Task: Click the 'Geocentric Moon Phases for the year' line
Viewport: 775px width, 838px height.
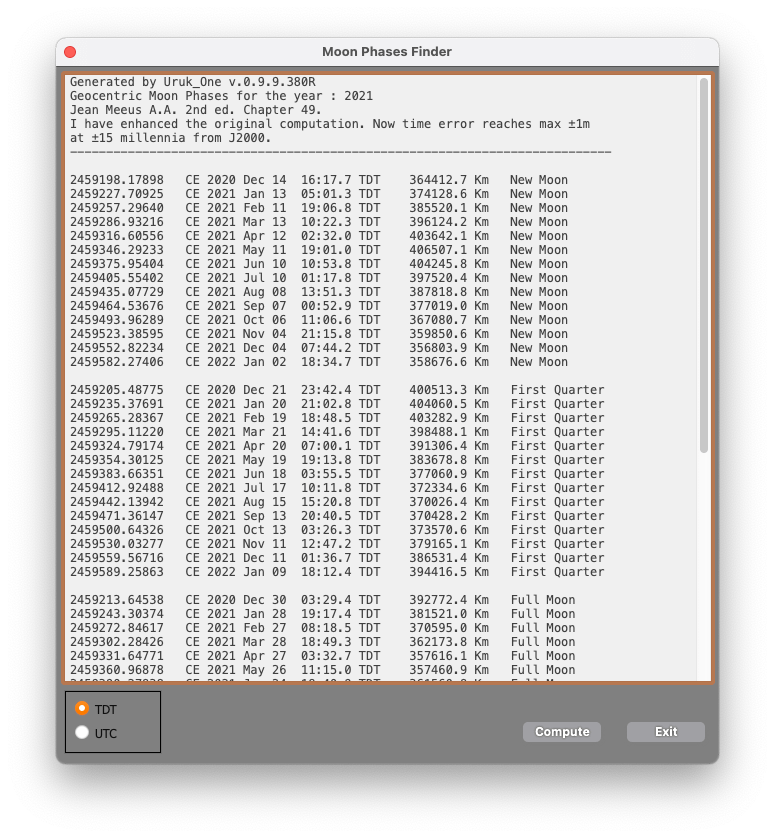Action: [x=221, y=96]
